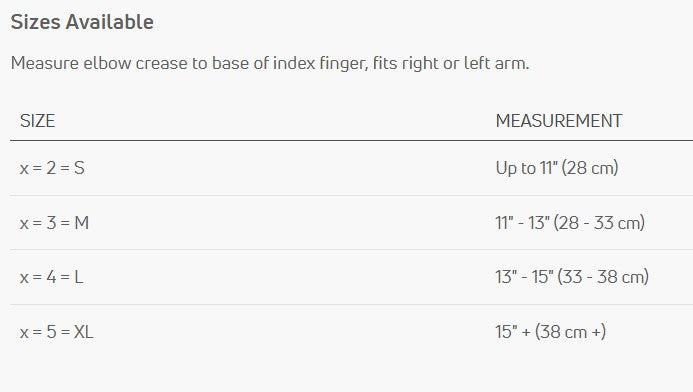Click the MEASUREMENT column header
Image resolution: width=693 pixels, height=392 pixels.
pos(559,121)
